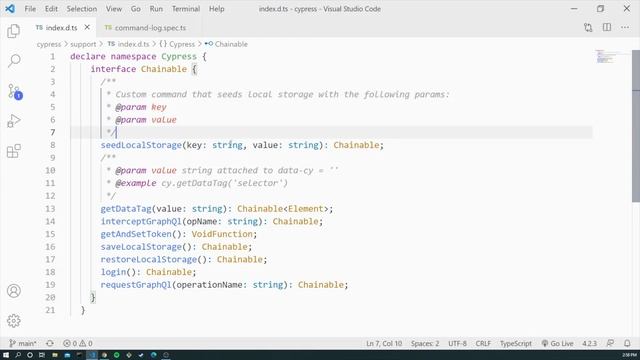Screen dimensions: 640x360
Task: Open the editor More Actions ellipsis
Action: [625, 27]
